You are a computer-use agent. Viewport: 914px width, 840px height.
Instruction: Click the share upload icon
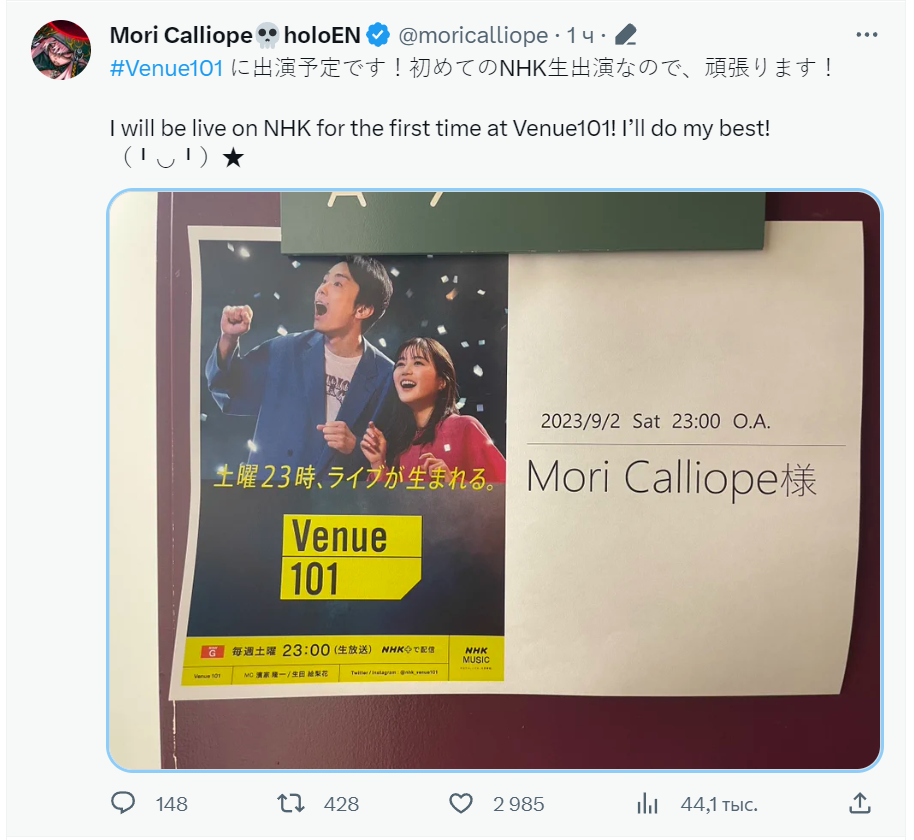[860, 803]
